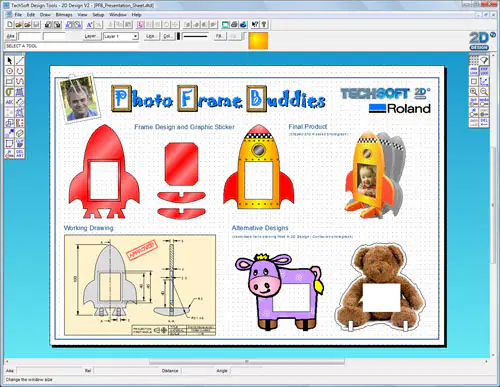Activate the DEL ANY delete tool

pyautogui.click(x=20, y=154)
